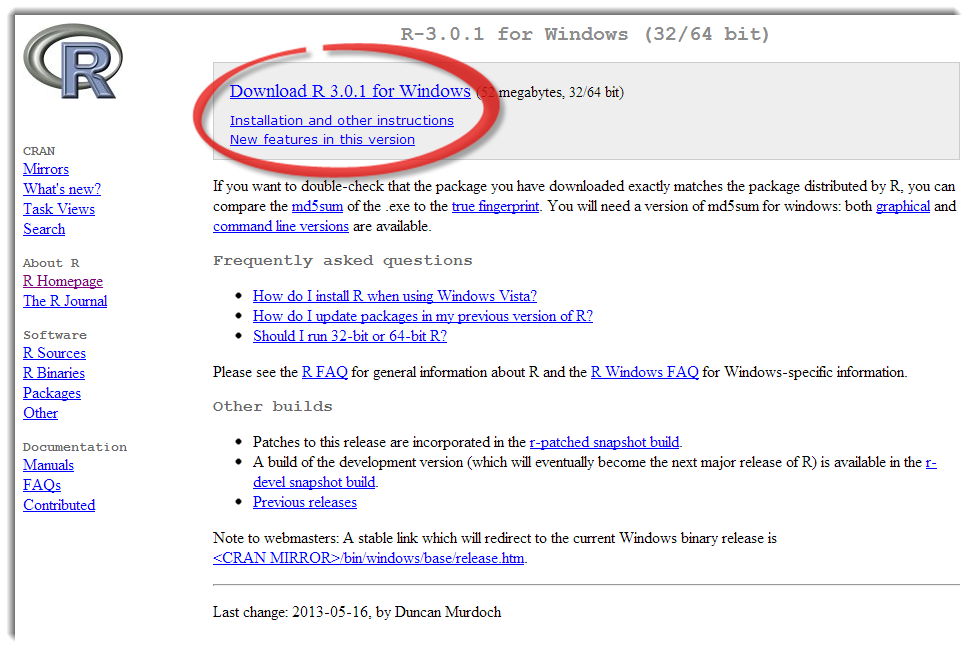Go to Previous releases
968x648 pixels.
[305, 502]
